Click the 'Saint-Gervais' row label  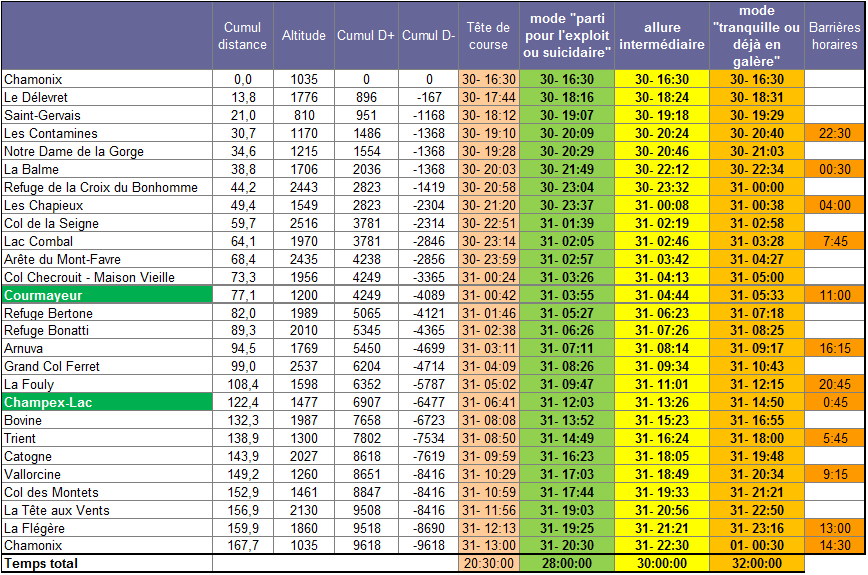point(107,115)
